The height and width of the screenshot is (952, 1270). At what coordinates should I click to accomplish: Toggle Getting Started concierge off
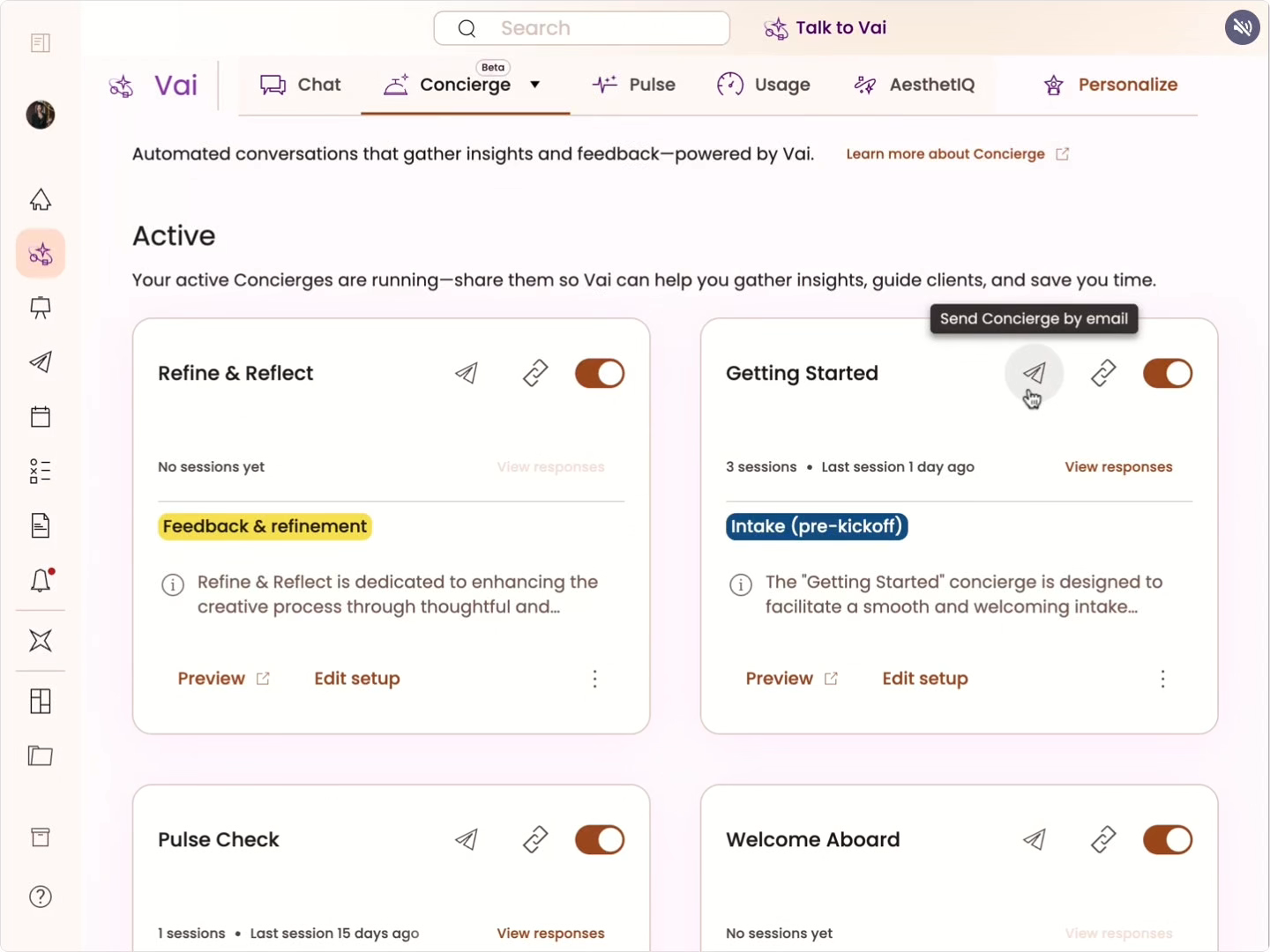point(1168,374)
